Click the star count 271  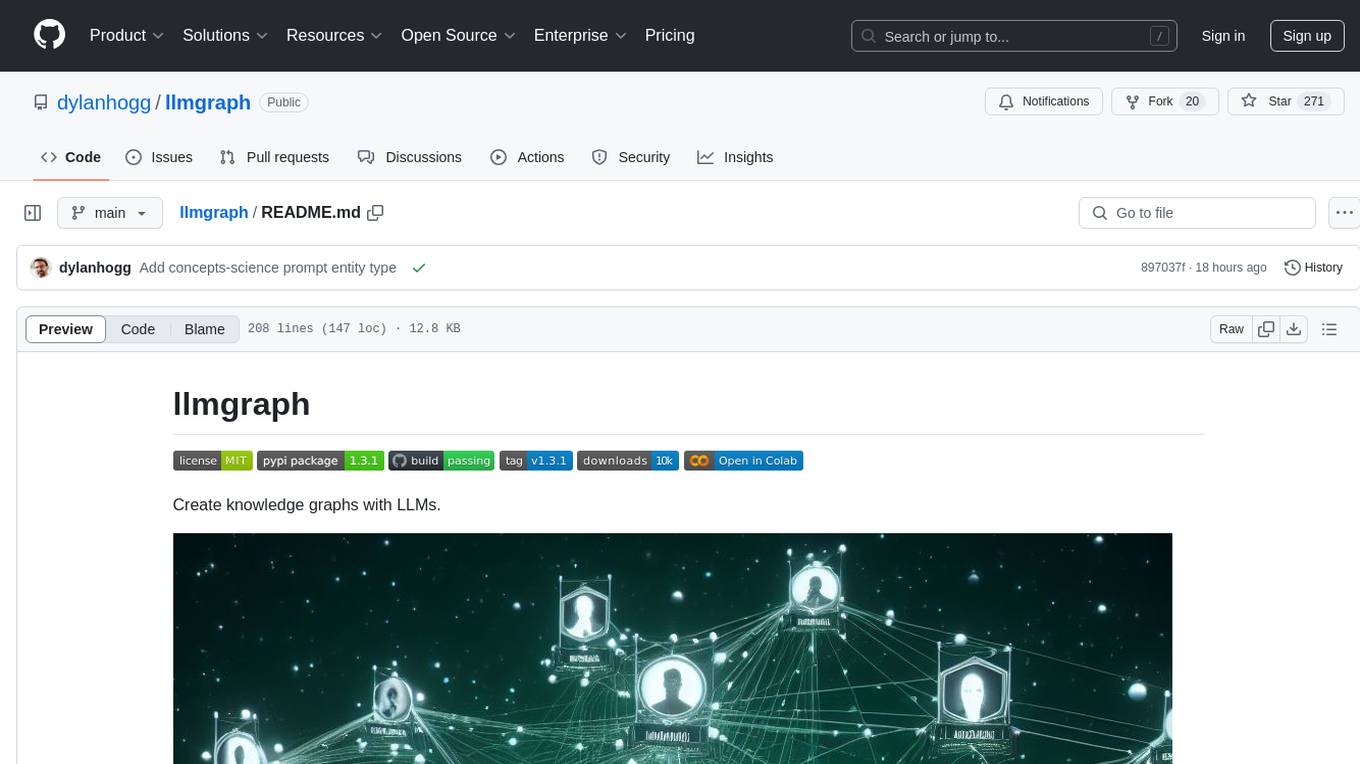coord(1314,102)
